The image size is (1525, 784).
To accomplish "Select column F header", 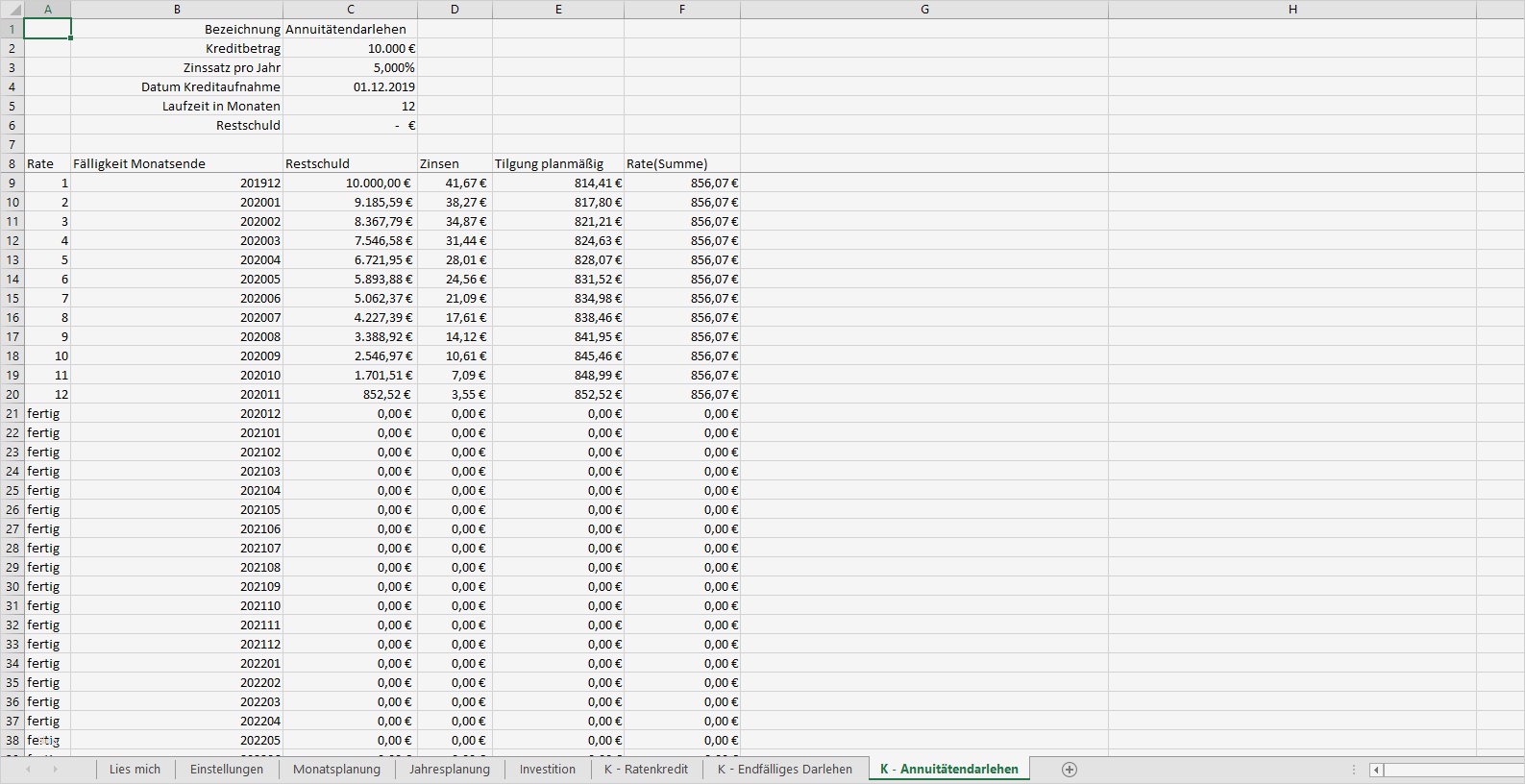I will coord(682,9).
